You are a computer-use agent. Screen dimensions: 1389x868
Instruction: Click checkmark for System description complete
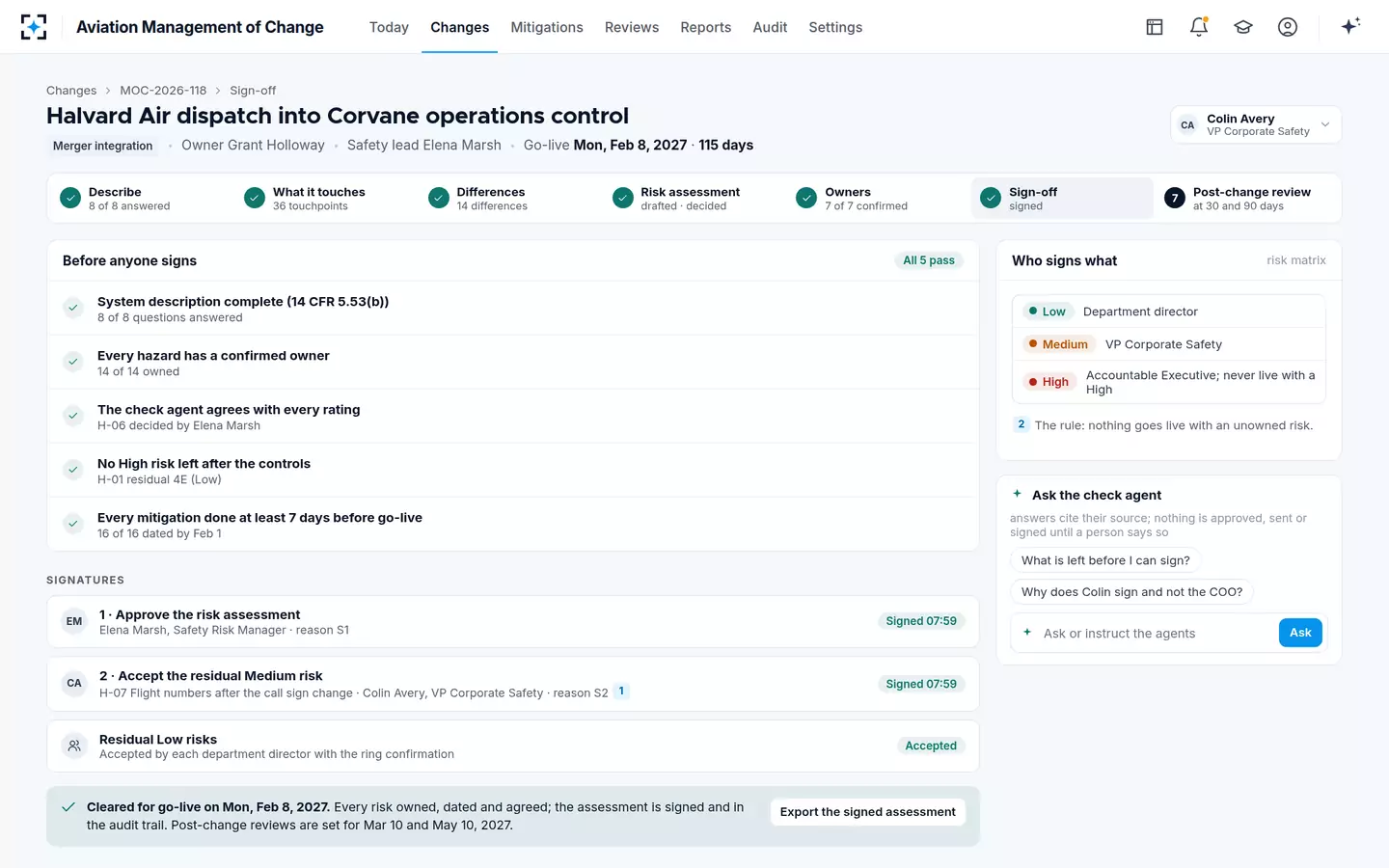point(72,308)
